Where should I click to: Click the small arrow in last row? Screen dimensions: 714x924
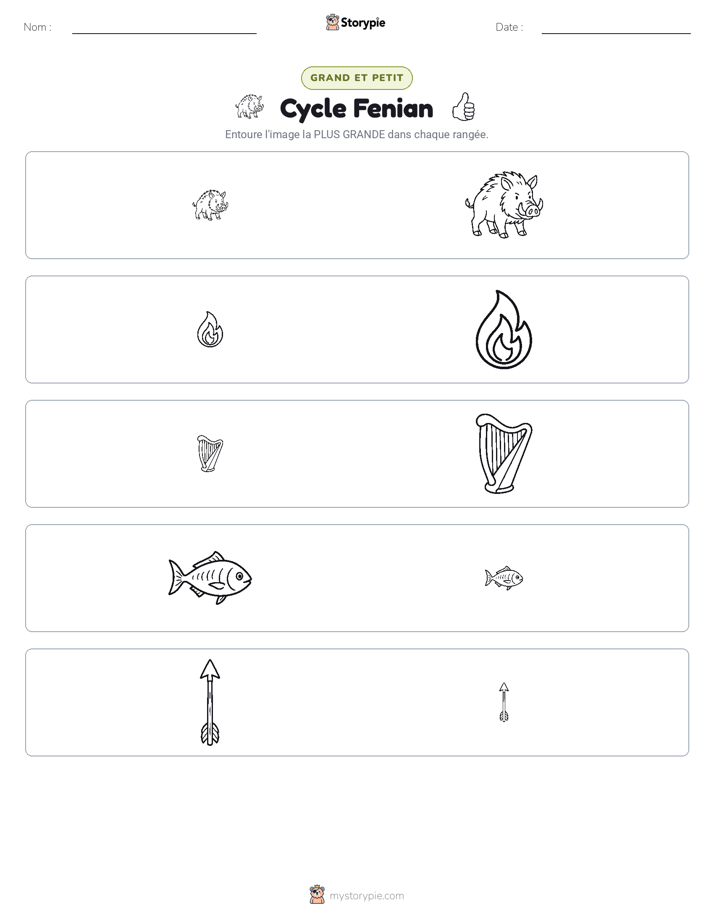pyautogui.click(x=504, y=702)
